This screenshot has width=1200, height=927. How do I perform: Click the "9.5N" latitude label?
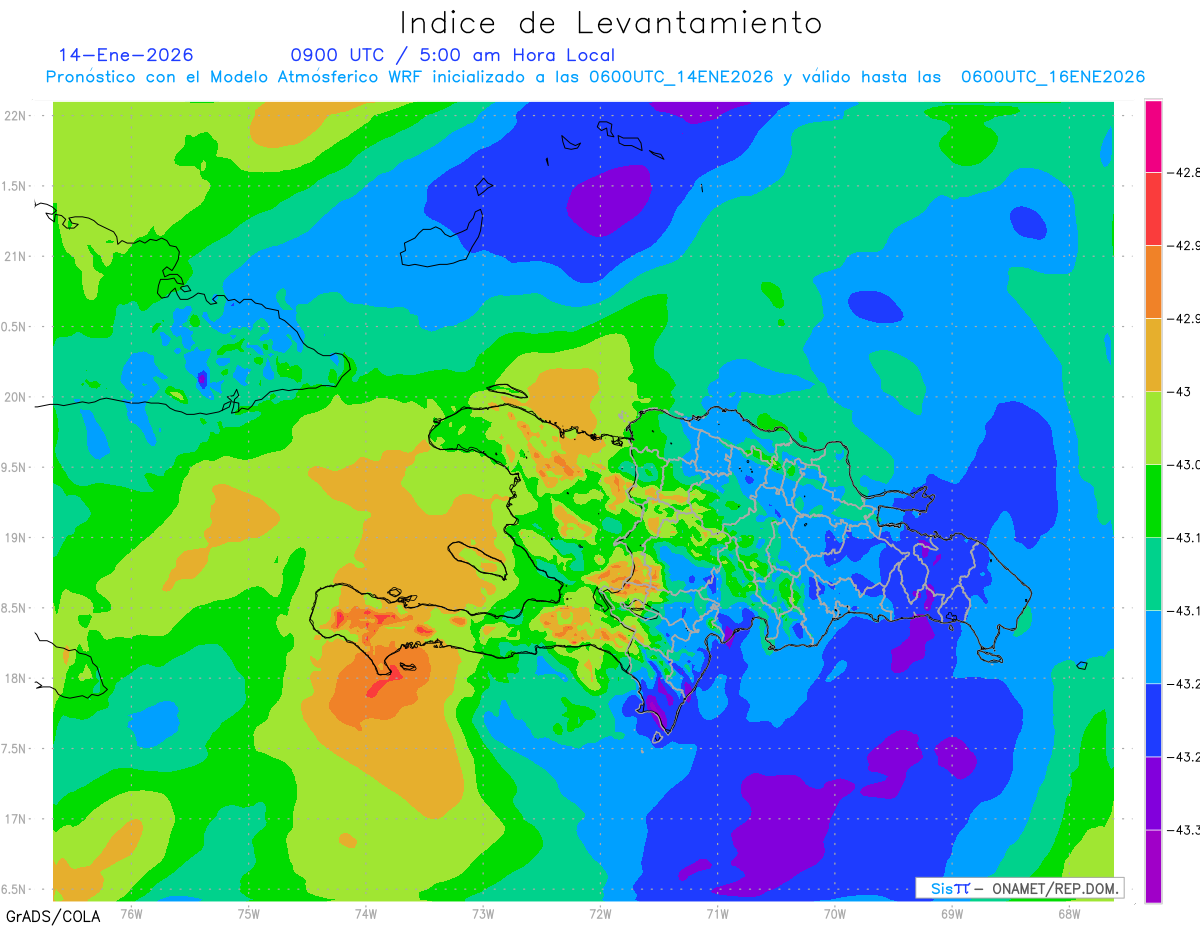coord(15,467)
